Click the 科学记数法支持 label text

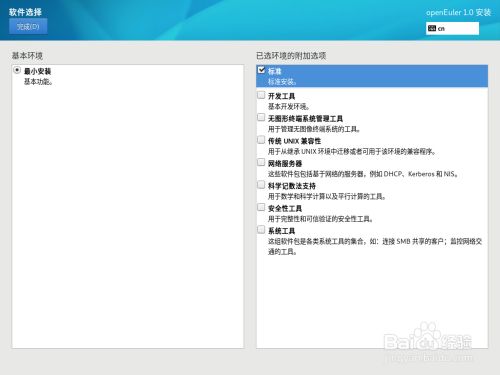(x=292, y=186)
